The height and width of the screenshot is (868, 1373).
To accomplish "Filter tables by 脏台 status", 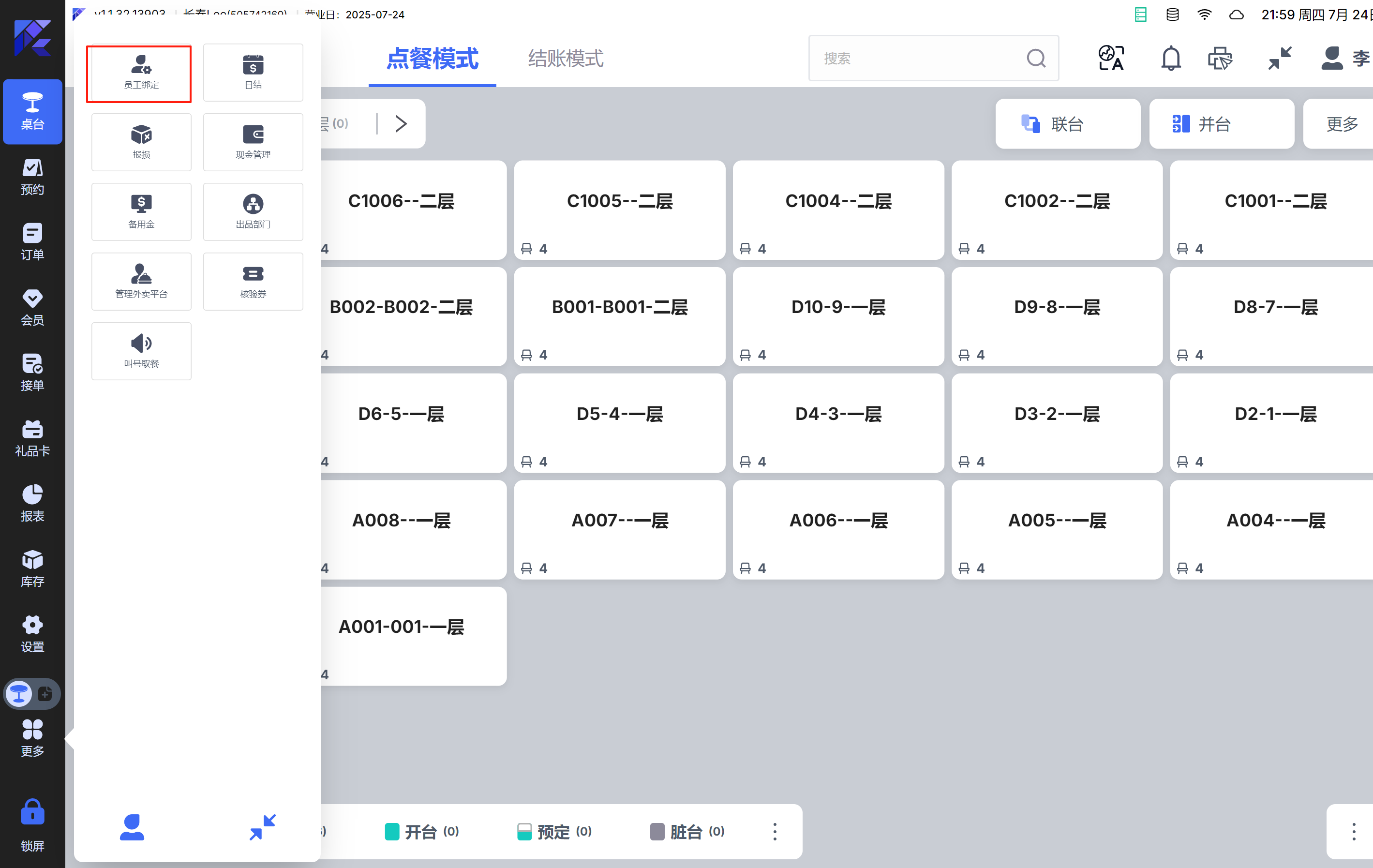I will (687, 832).
